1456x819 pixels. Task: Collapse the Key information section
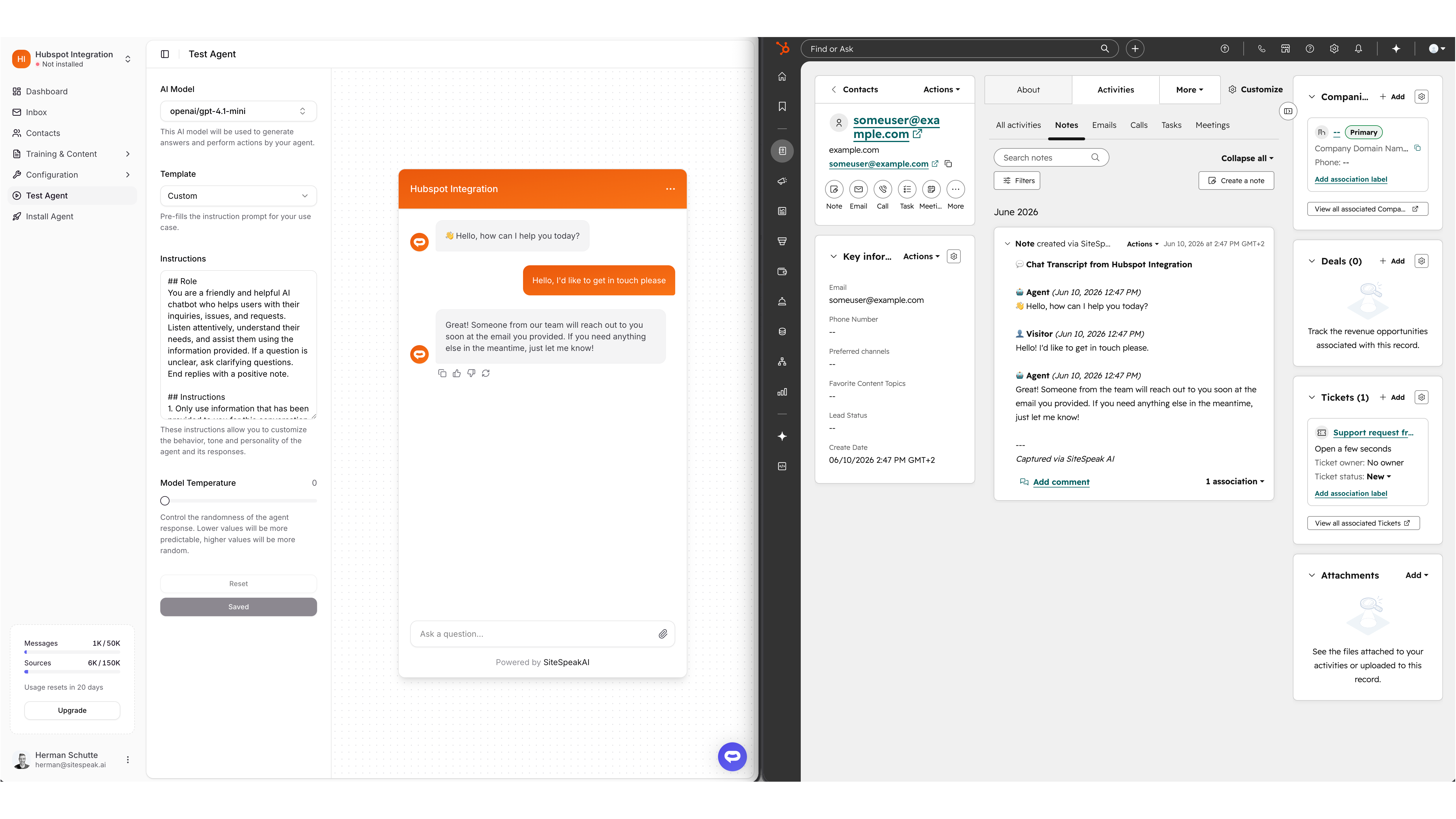click(834, 257)
